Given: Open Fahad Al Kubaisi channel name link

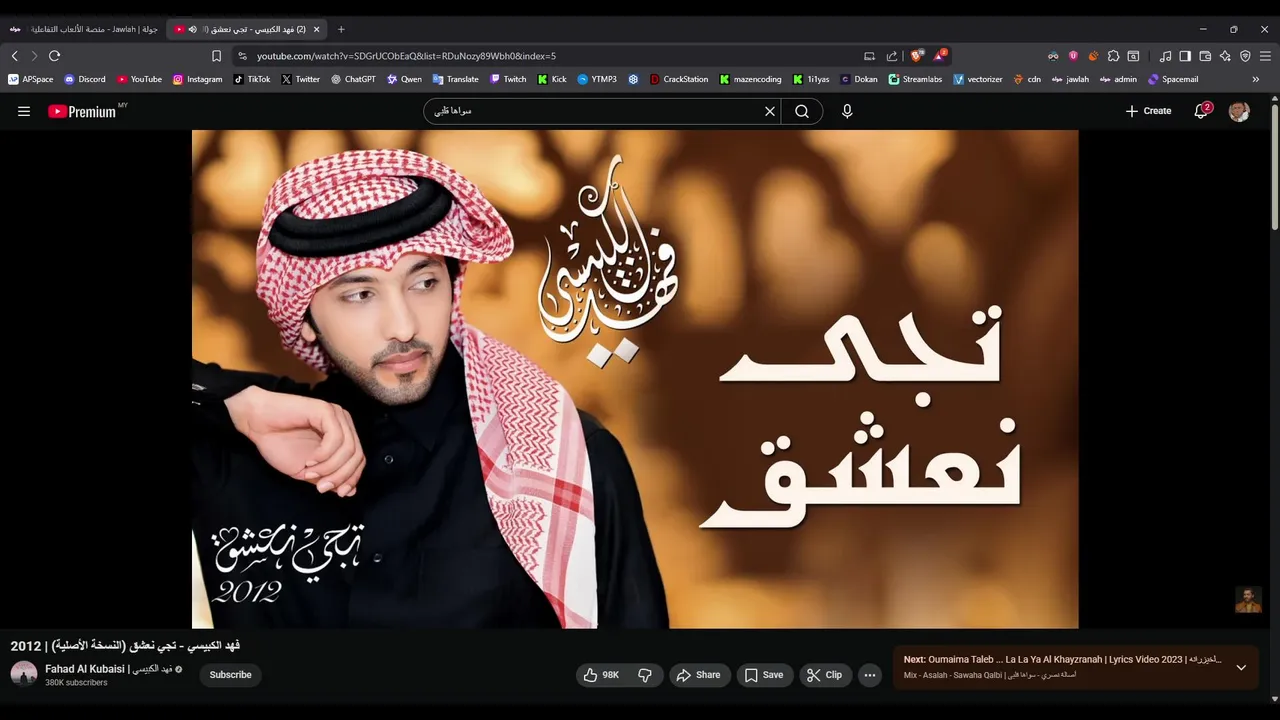Looking at the screenshot, I should 109,669.
